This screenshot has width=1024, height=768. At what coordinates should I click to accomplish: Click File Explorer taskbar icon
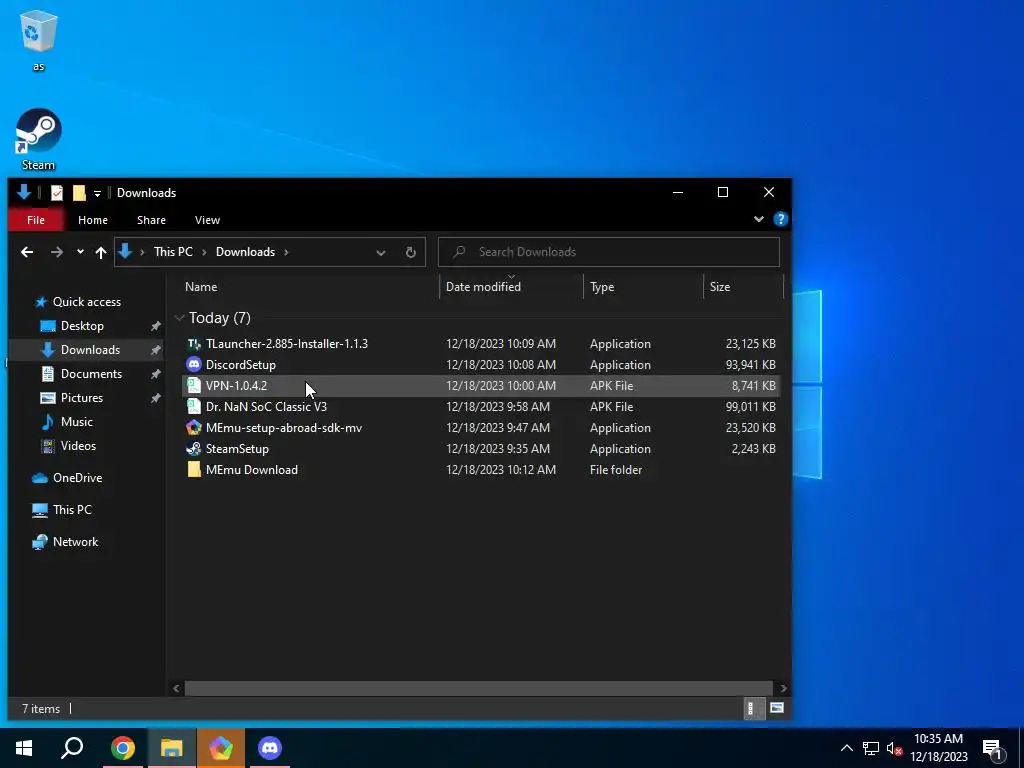coord(172,748)
